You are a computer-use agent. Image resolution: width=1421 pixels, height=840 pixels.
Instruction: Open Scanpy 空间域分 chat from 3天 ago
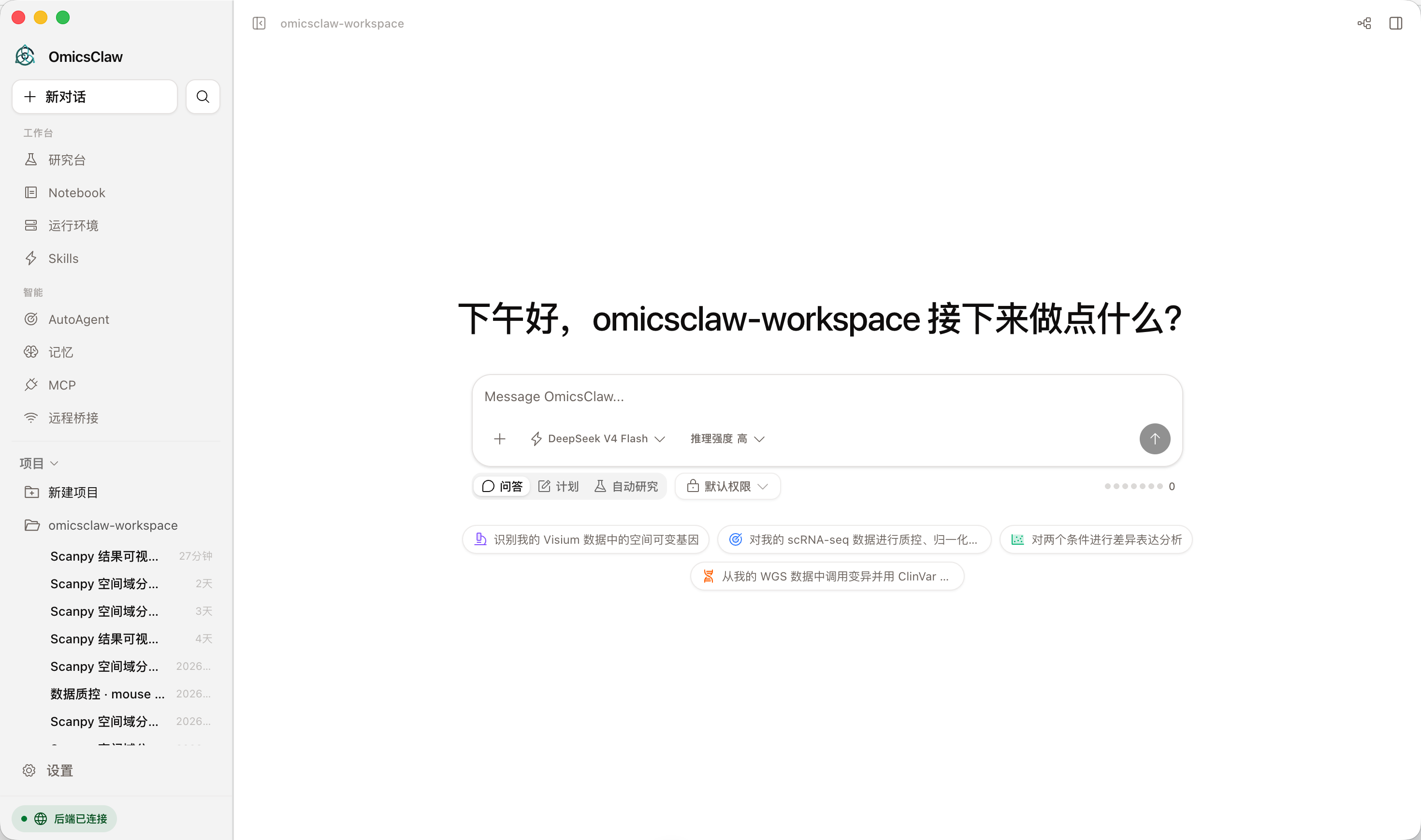point(130,612)
